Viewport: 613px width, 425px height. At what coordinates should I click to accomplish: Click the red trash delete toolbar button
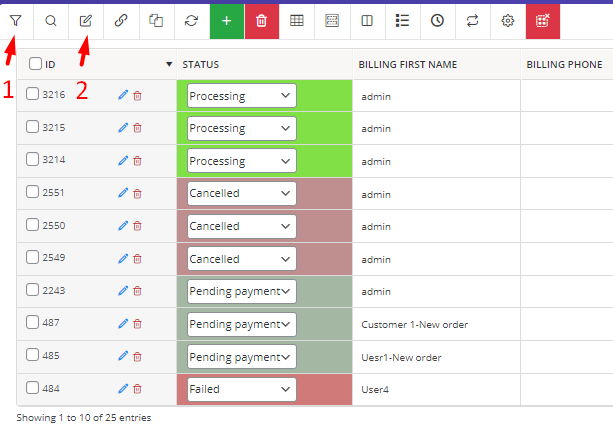[261, 20]
